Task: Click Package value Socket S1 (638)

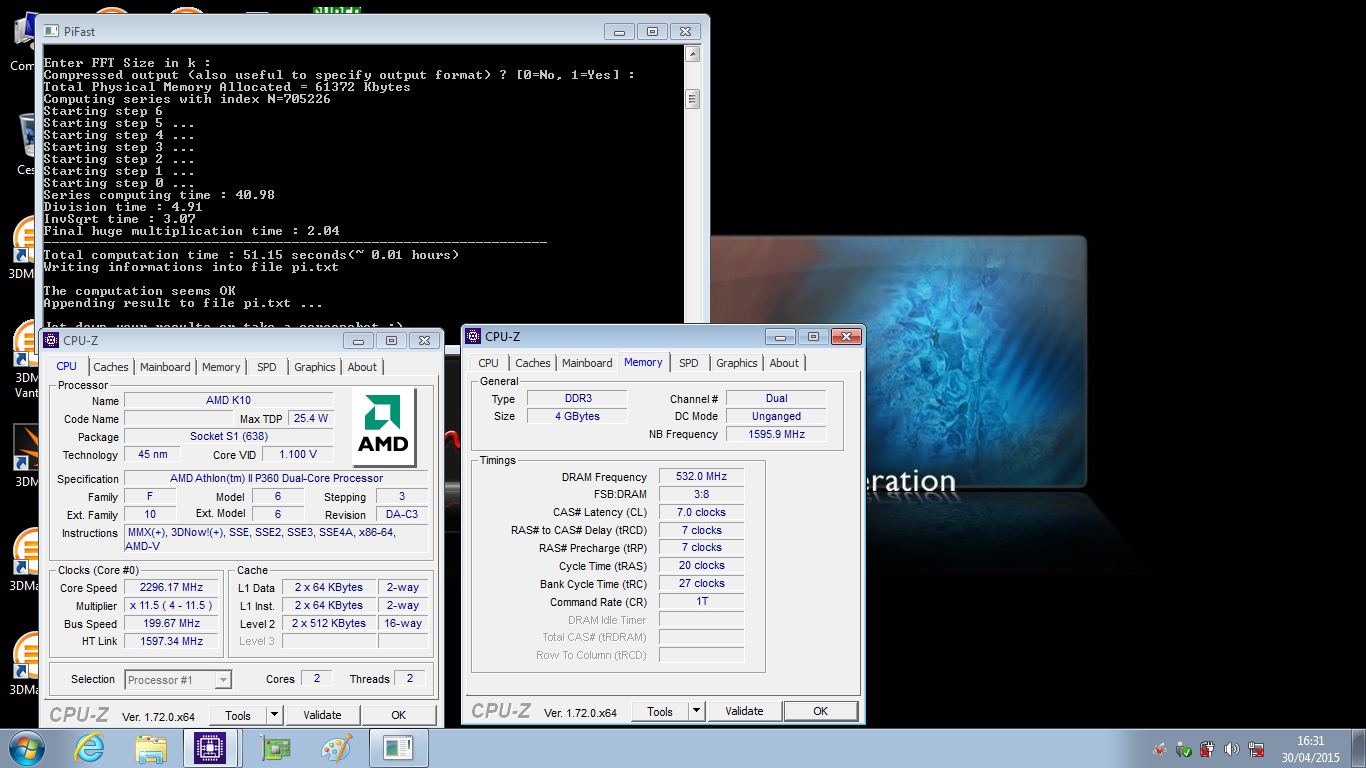Action: pyautogui.click(x=228, y=436)
